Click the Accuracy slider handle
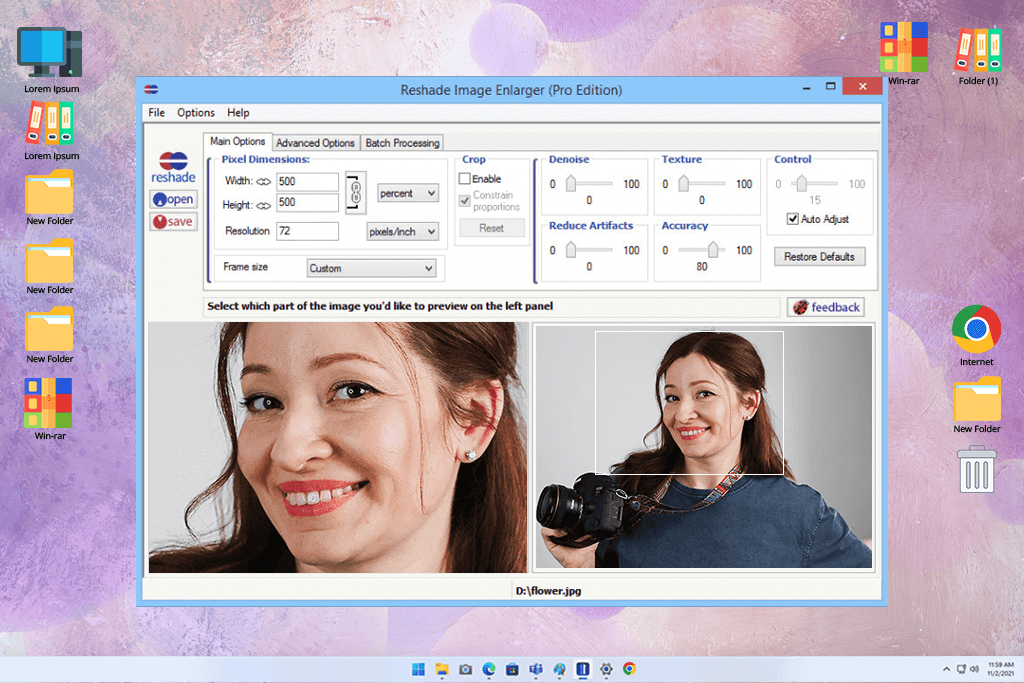The image size is (1024, 683). pos(713,249)
